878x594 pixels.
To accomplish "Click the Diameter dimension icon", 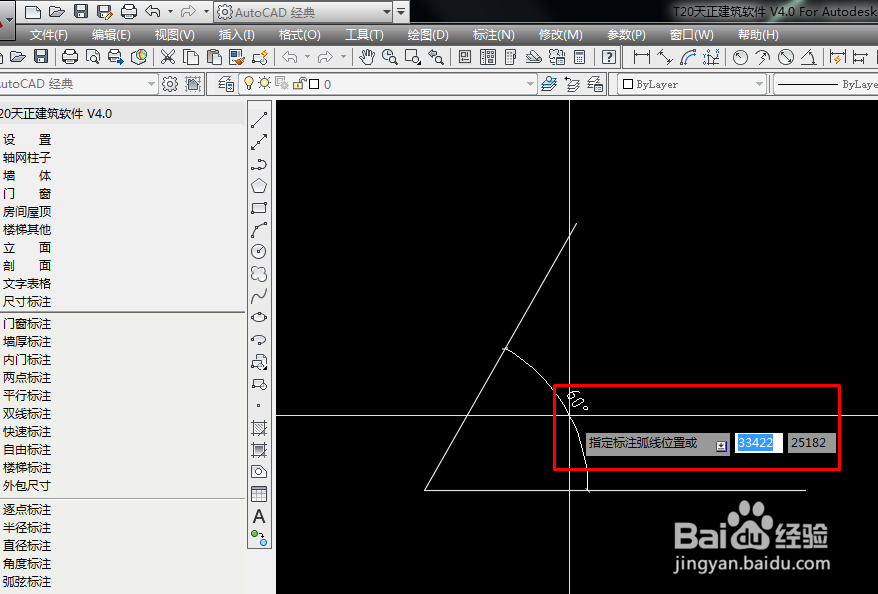I will pyautogui.click(x=786, y=57).
